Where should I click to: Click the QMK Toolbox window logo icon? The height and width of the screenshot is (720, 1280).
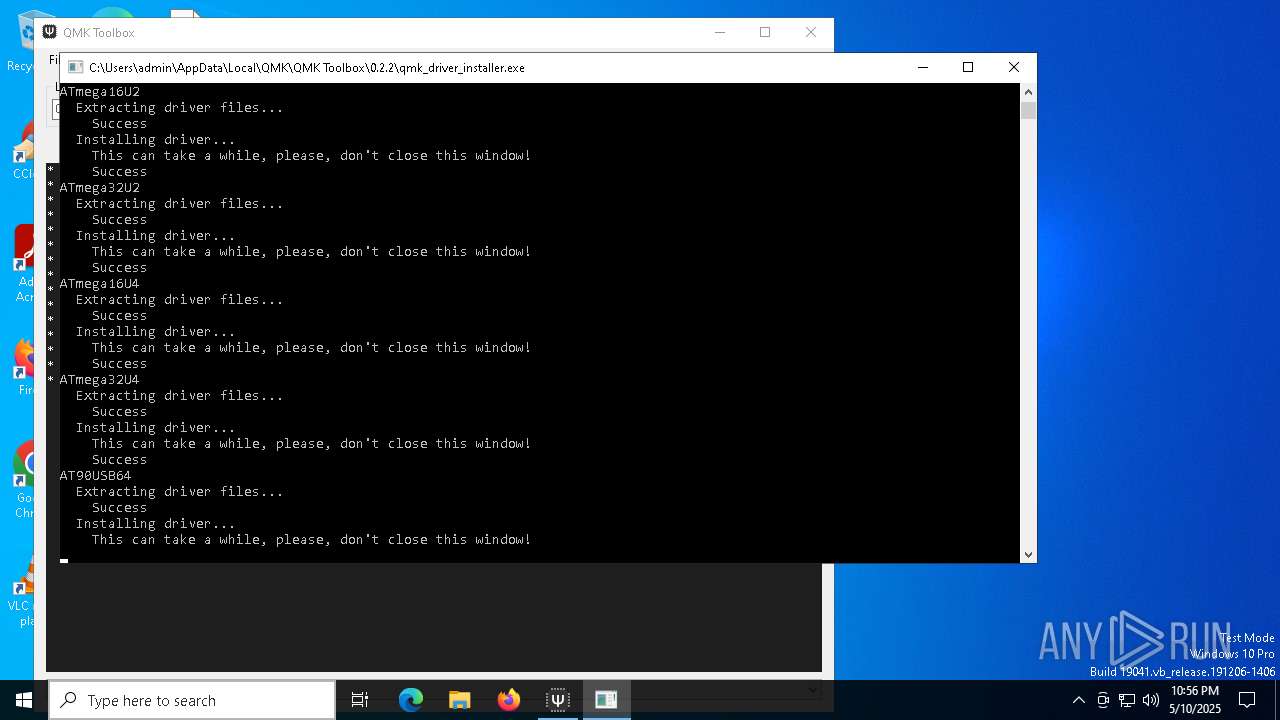coord(49,32)
